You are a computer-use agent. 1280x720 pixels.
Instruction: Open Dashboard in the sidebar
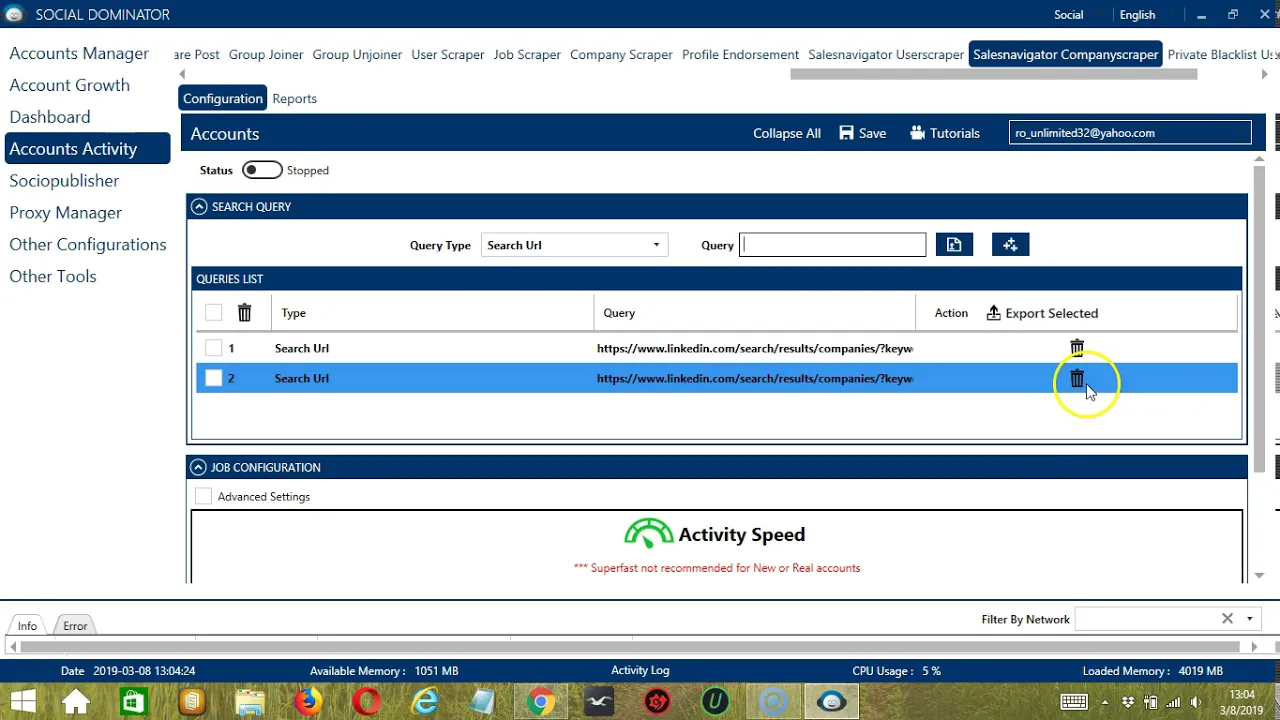pyautogui.click(x=50, y=117)
